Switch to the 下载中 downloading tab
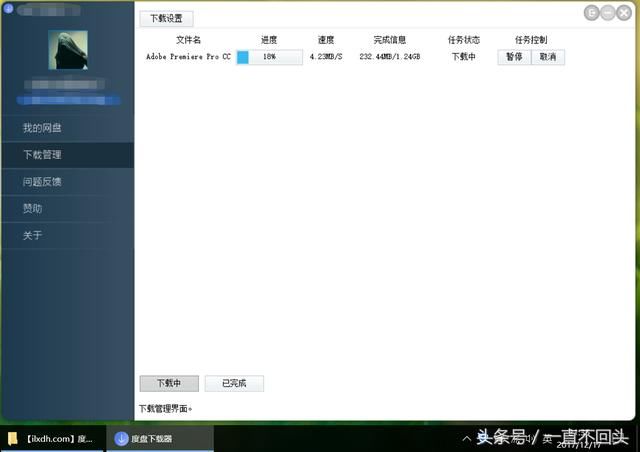The width and height of the screenshot is (640, 452). click(169, 383)
